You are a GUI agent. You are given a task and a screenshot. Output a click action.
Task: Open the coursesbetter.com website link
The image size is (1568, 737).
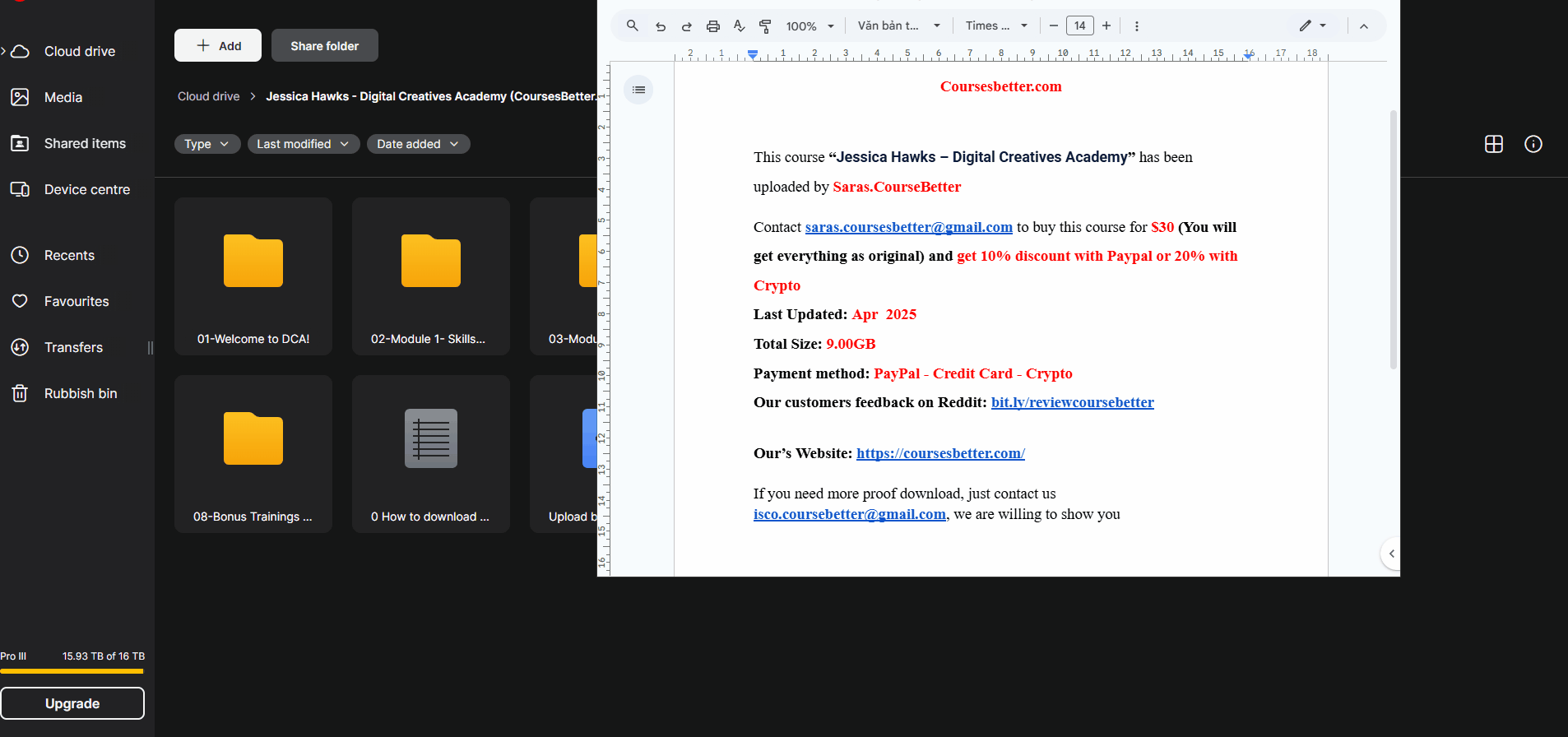pos(940,453)
